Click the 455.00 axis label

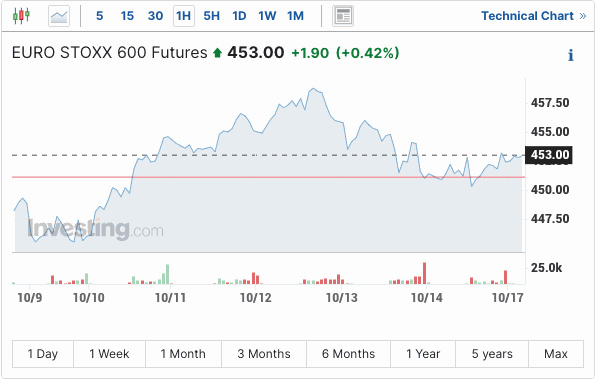coord(550,132)
